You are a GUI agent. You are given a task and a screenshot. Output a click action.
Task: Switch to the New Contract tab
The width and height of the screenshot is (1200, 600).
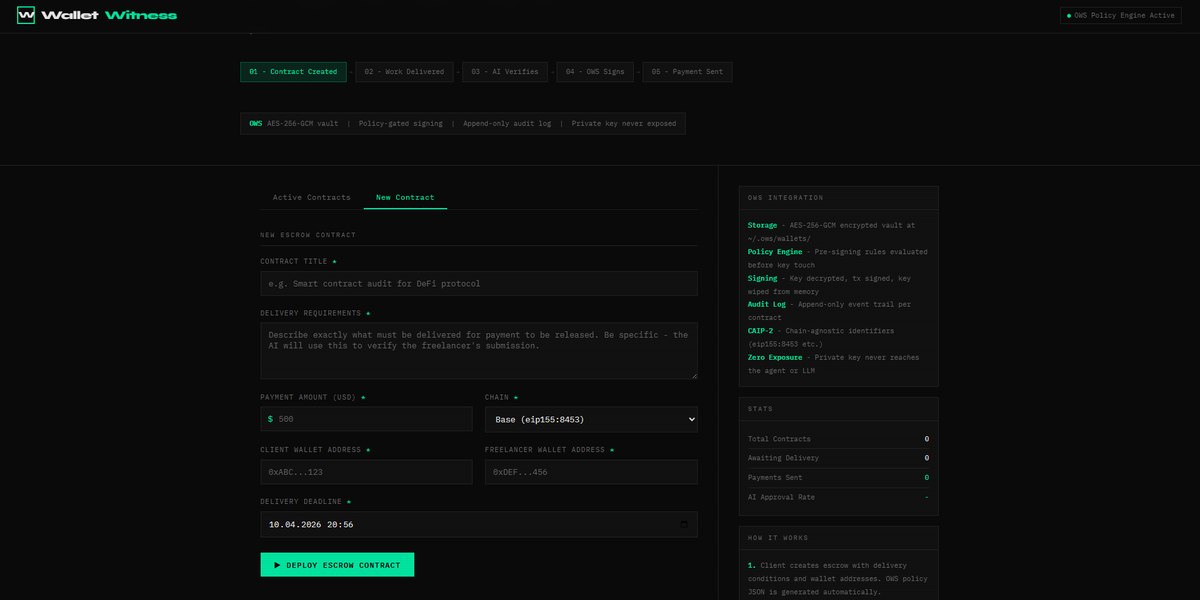tap(405, 198)
